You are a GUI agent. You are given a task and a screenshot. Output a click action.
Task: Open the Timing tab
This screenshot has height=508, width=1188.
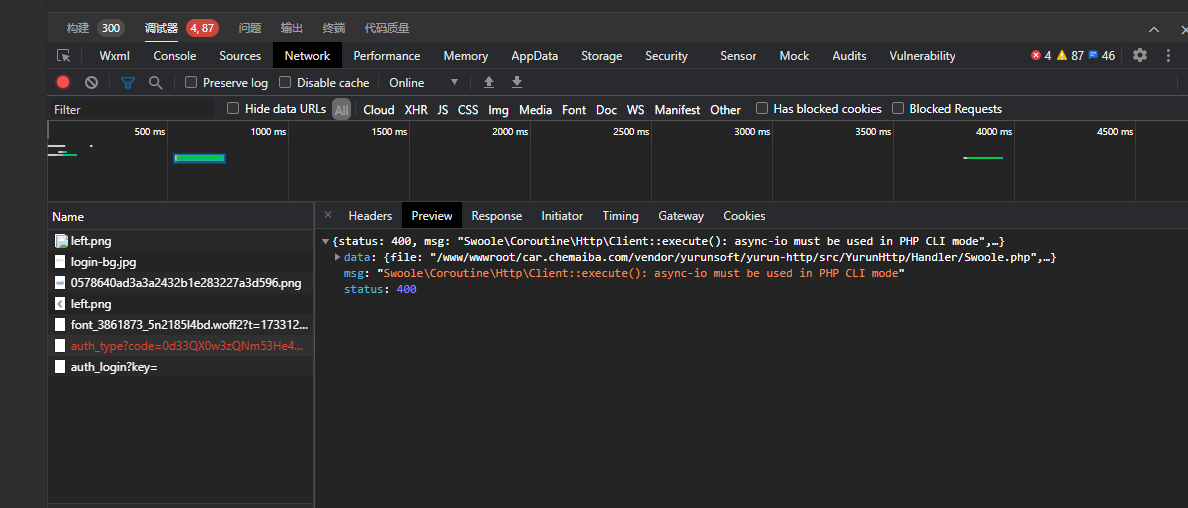coord(621,215)
